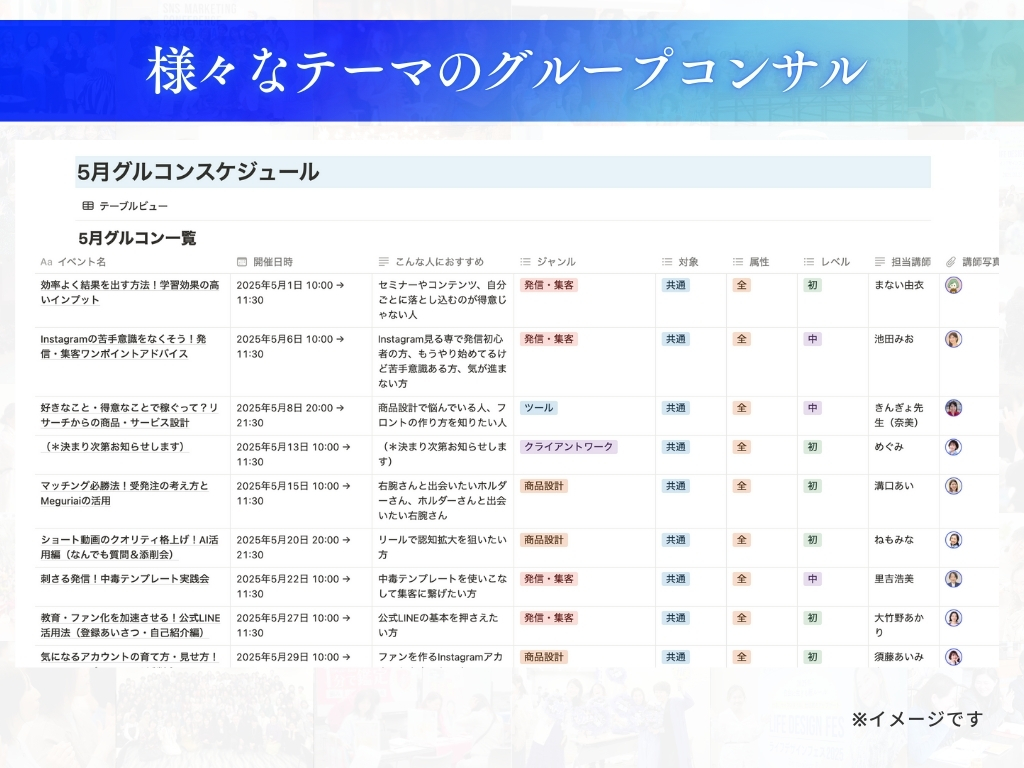Click the list icon beside 対象 header
Screen dimensions: 1024x768
667,262
